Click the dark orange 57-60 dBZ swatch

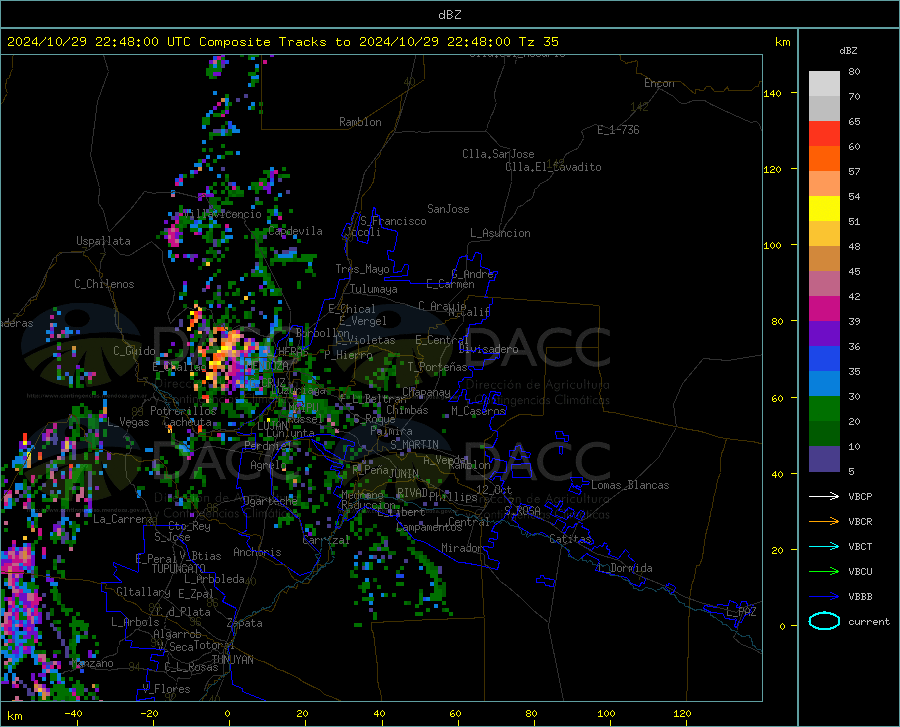click(824, 159)
